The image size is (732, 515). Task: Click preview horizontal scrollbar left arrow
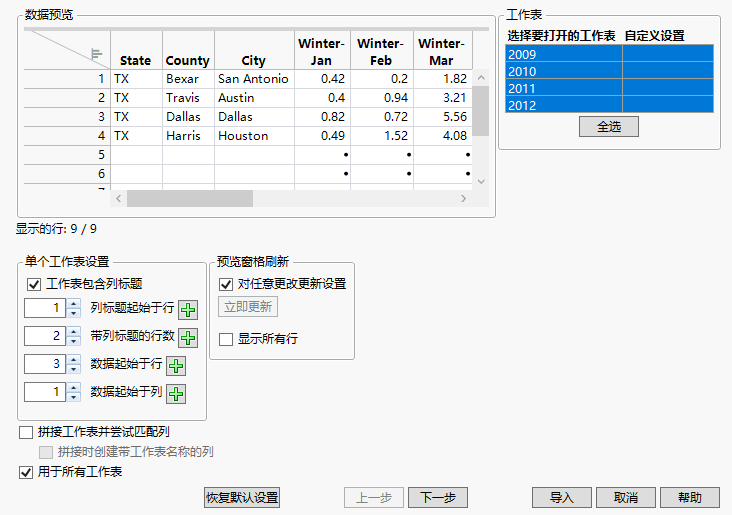click(119, 198)
